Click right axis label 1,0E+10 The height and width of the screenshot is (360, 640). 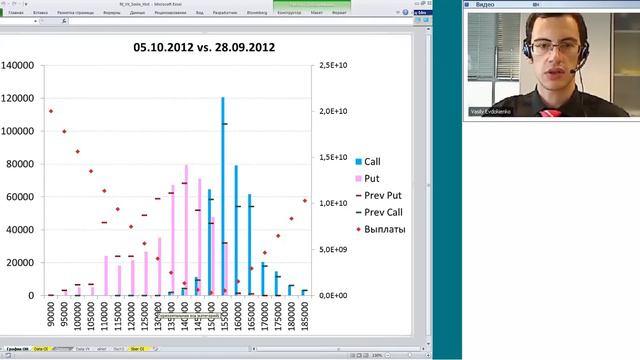[x=333, y=203]
